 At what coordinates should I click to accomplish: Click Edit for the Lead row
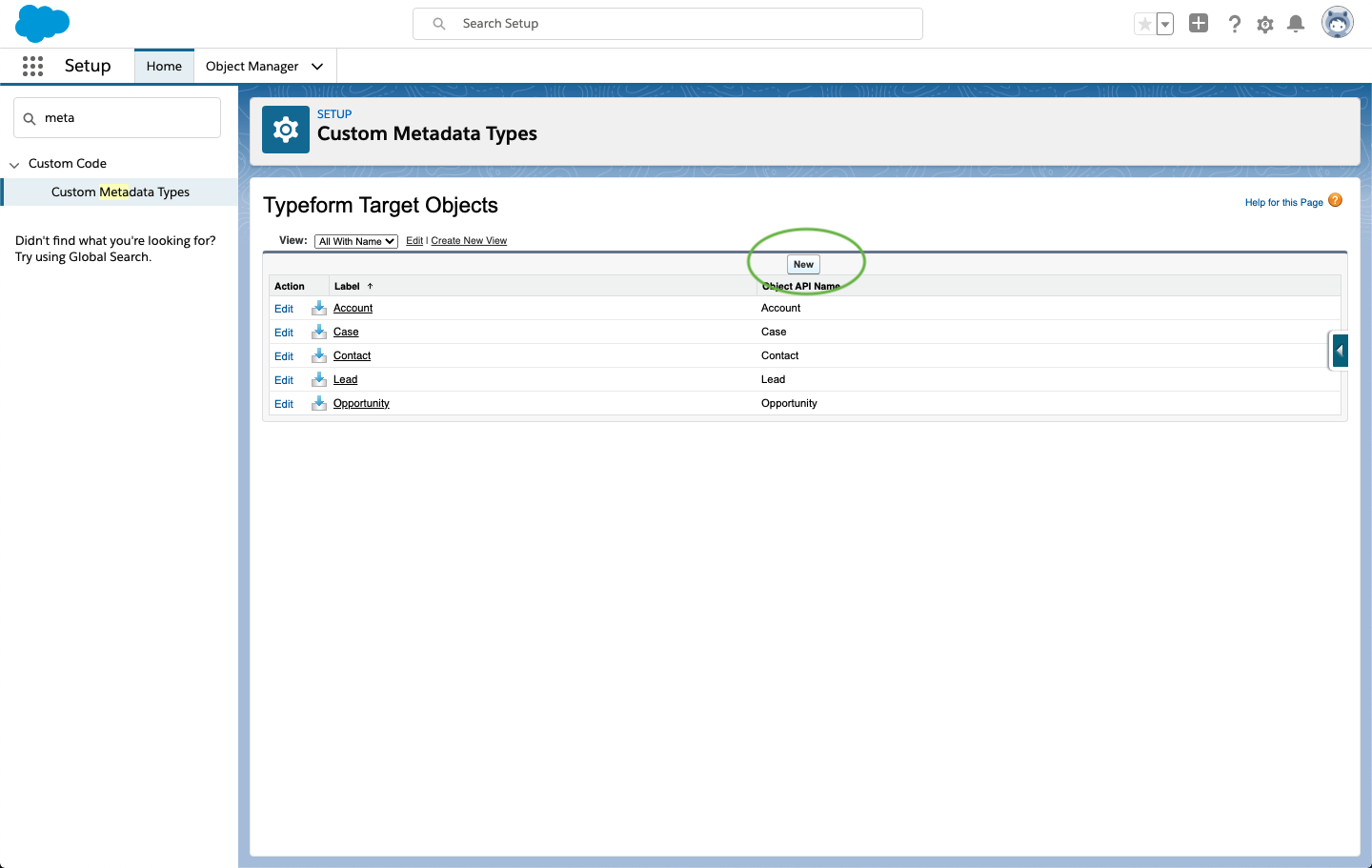(284, 380)
